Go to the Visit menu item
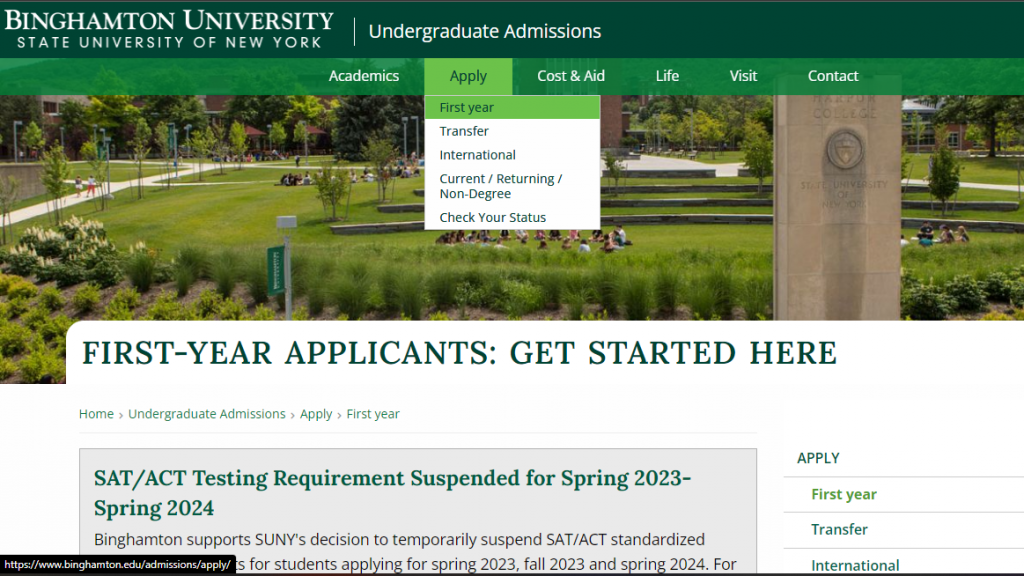This screenshot has width=1024, height=576. click(743, 76)
